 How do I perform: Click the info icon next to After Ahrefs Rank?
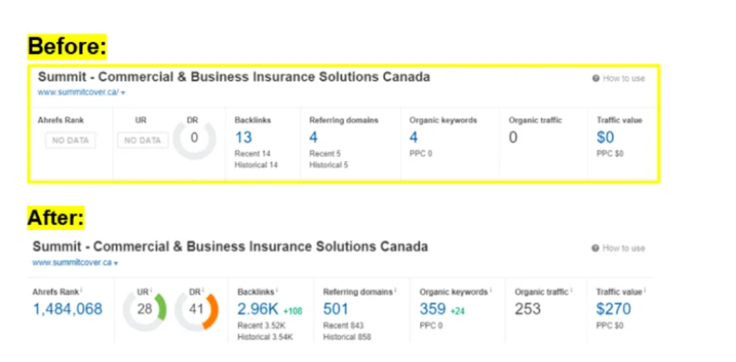pyautogui.click(x=80, y=291)
